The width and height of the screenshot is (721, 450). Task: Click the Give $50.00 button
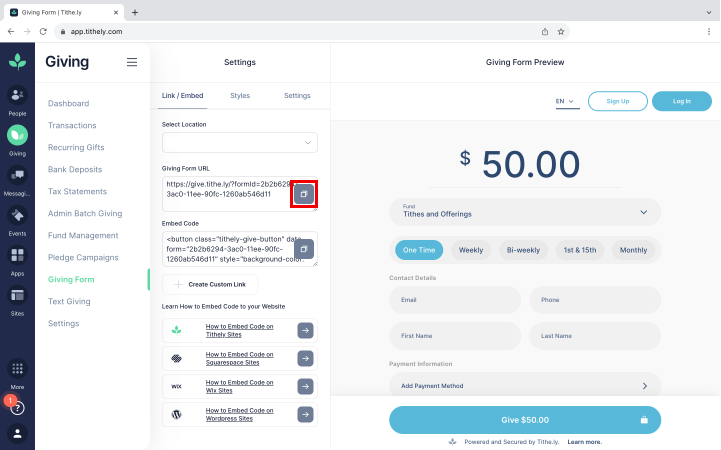pos(525,420)
